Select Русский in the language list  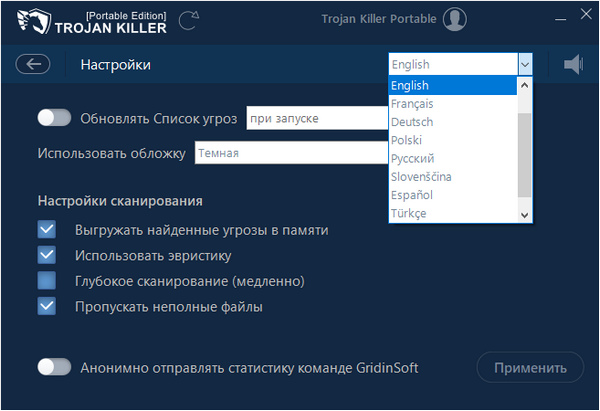point(453,158)
